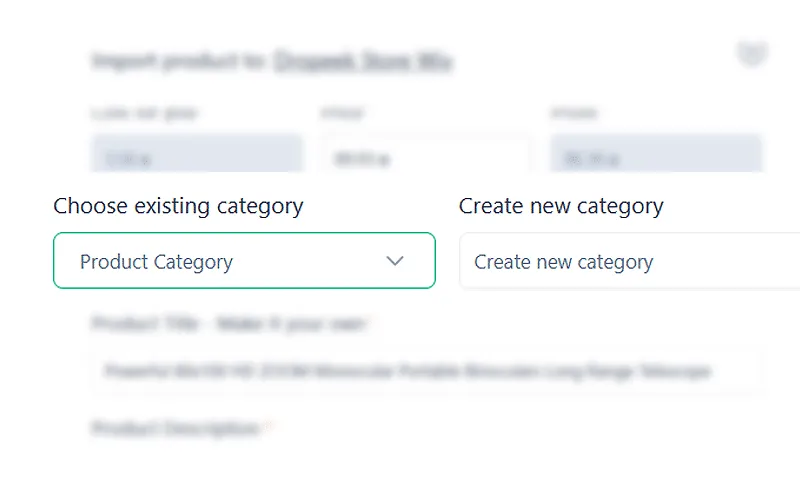Click the blurred right price field
This screenshot has width=800, height=480.
[x=656, y=157]
